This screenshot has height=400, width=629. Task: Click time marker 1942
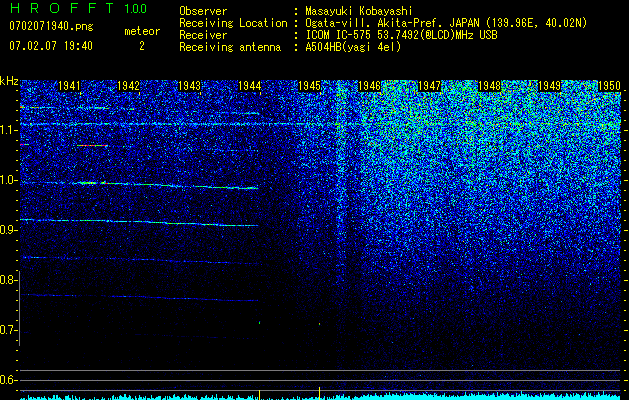pos(129,86)
